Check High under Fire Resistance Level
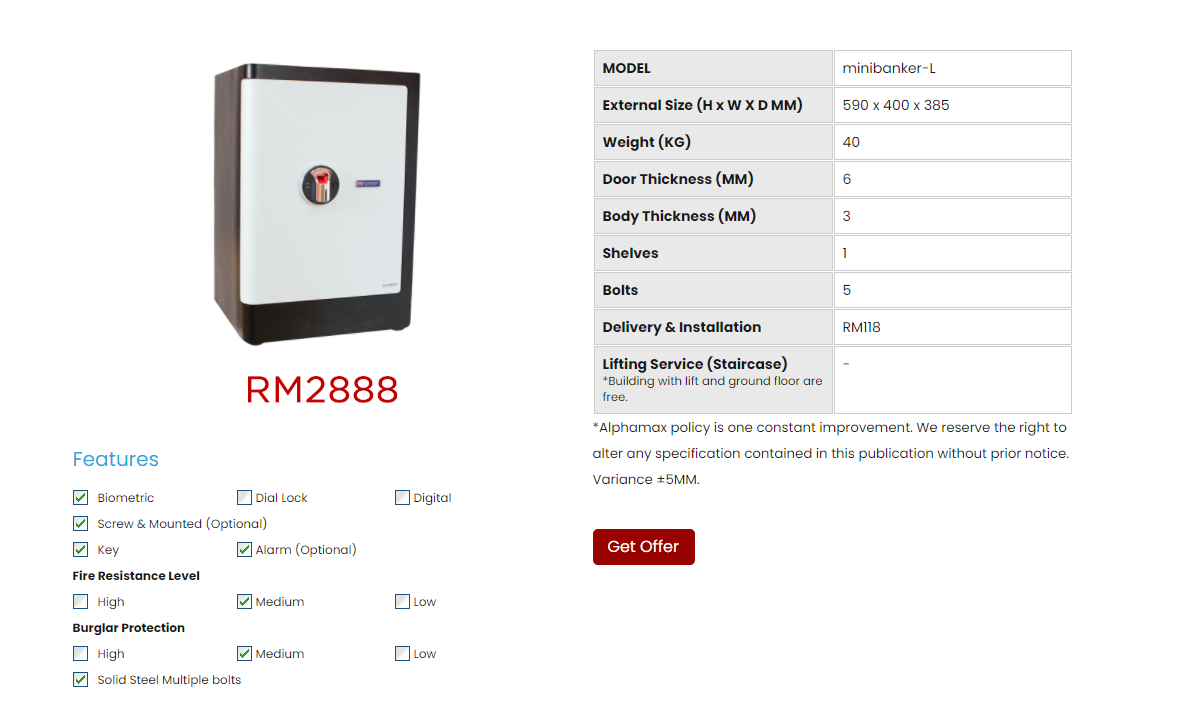 (x=81, y=601)
